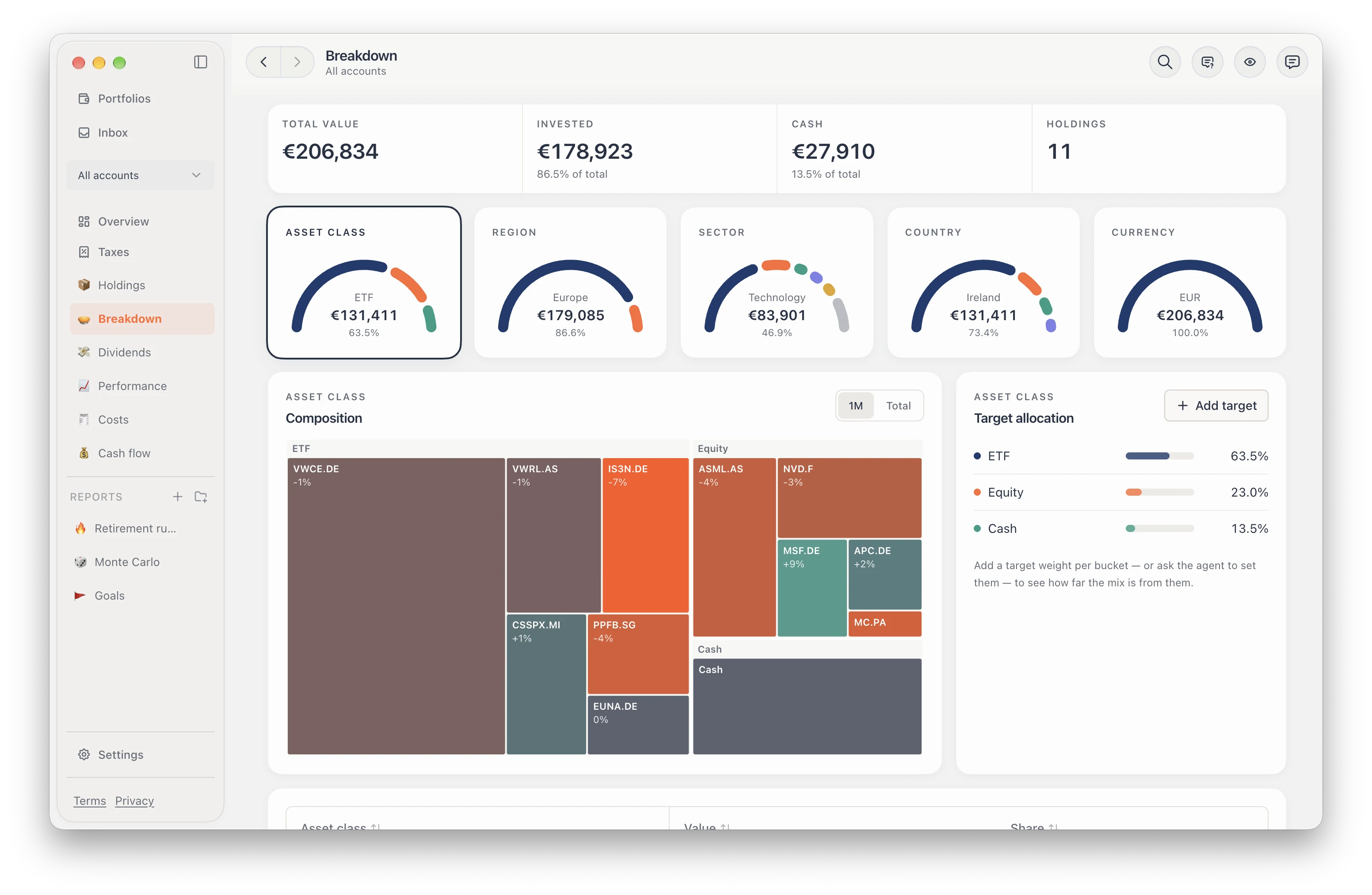Click the Performance chart icon
This screenshot has height=895, width=1372.
click(84, 386)
